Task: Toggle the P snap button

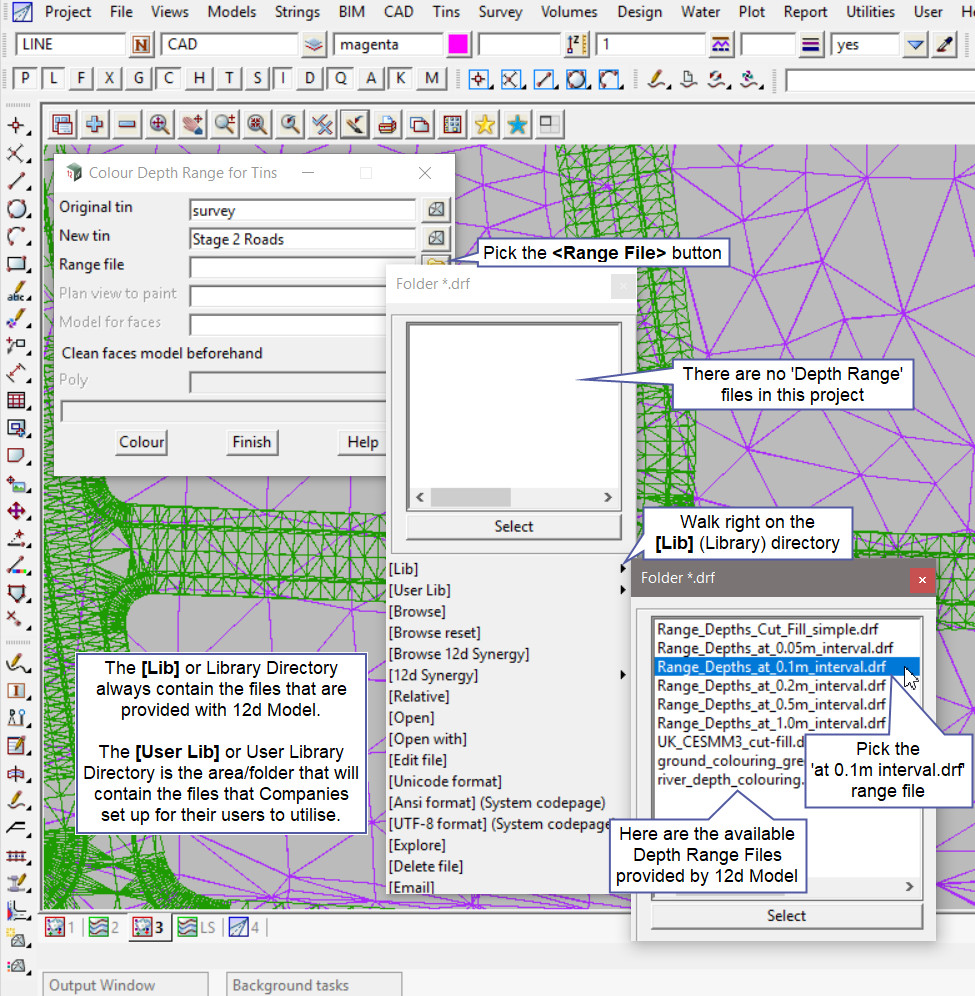Action: coord(25,79)
